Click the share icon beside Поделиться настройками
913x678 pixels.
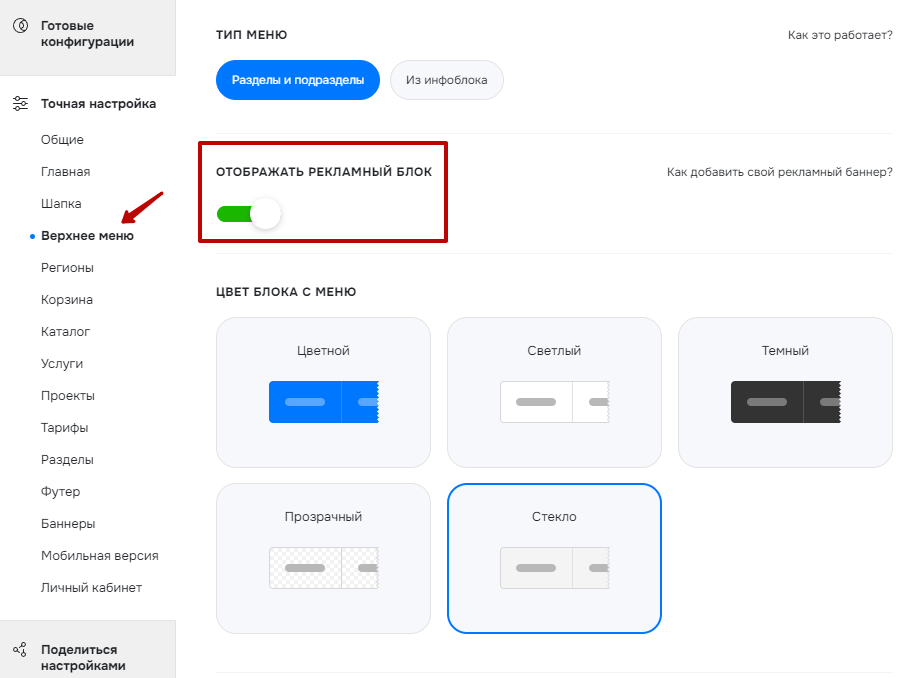20,649
